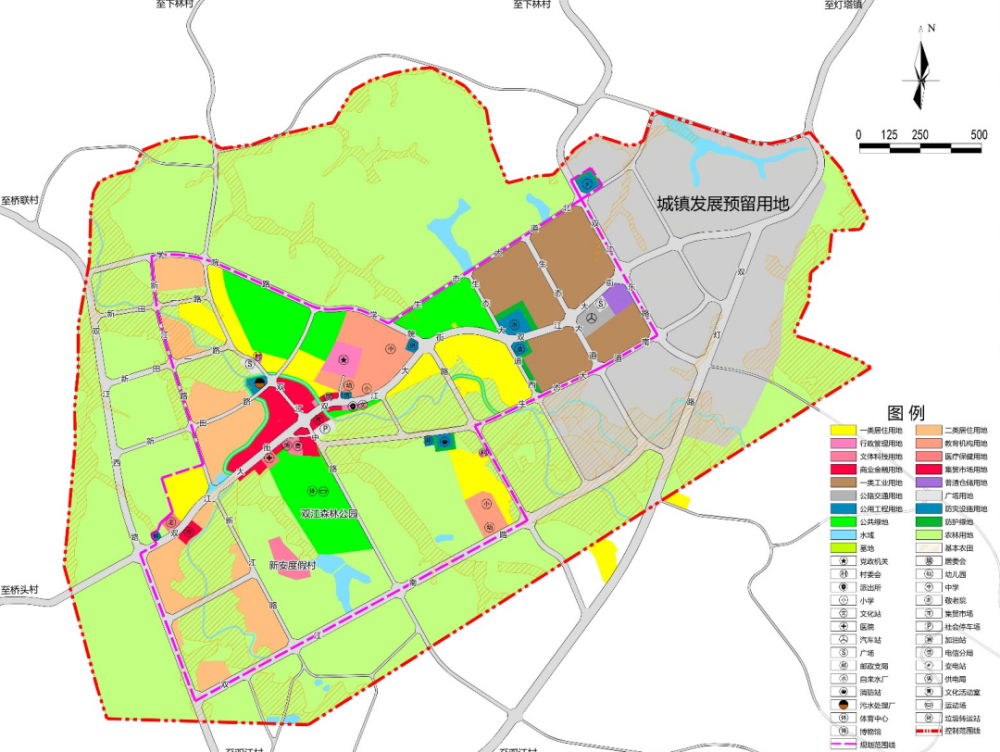Screen dimensions: 1000x752
Task: Click the 至灯塔镇 road label
Action: coord(843,5)
